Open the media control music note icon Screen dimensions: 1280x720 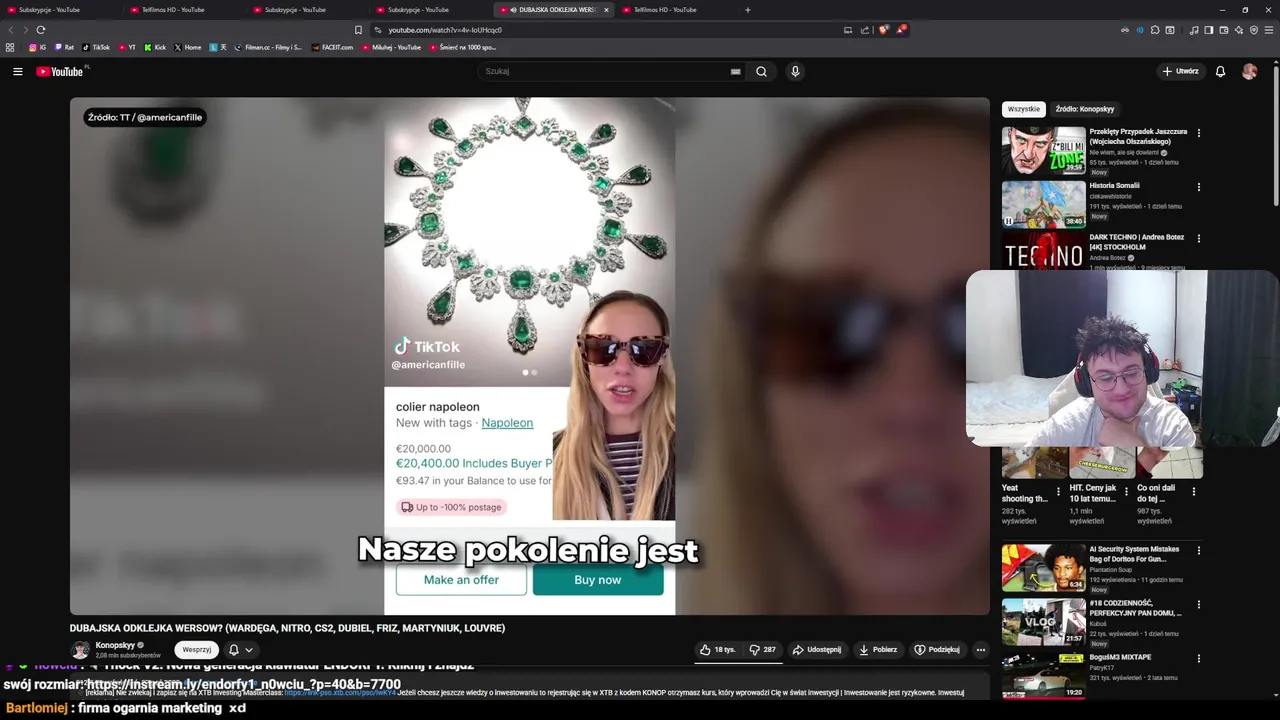coord(1193,30)
